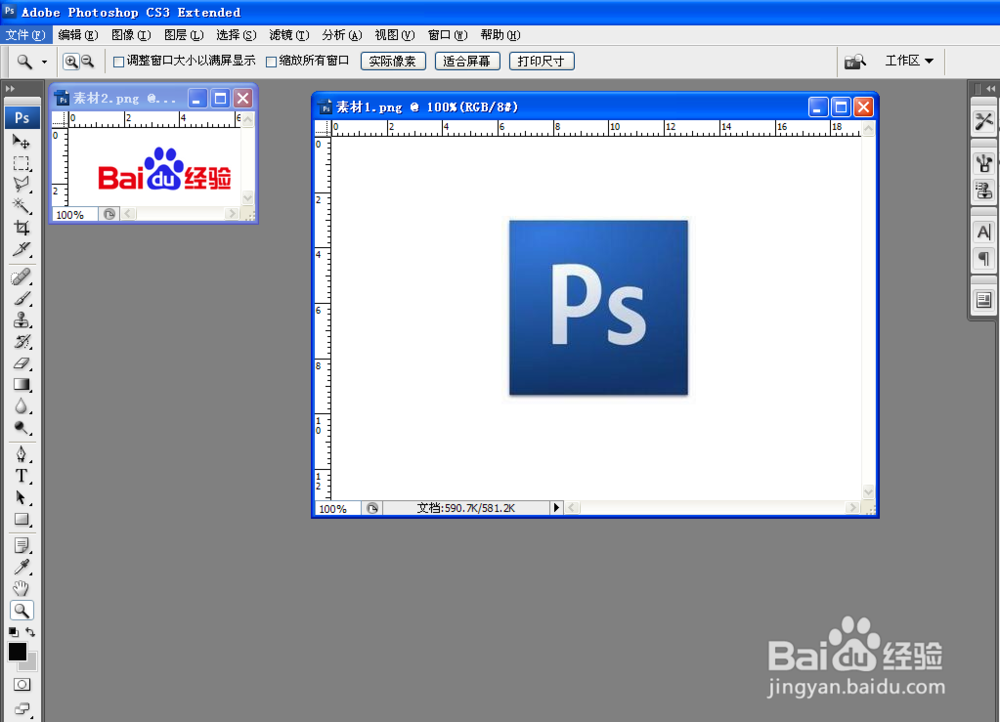Click the 适合屏幕 button

(x=467, y=60)
